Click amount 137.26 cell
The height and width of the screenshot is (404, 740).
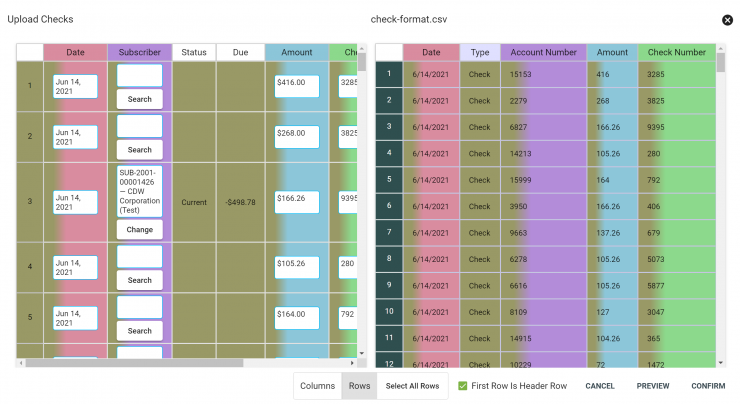pyautogui.click(x=612, y=233)
